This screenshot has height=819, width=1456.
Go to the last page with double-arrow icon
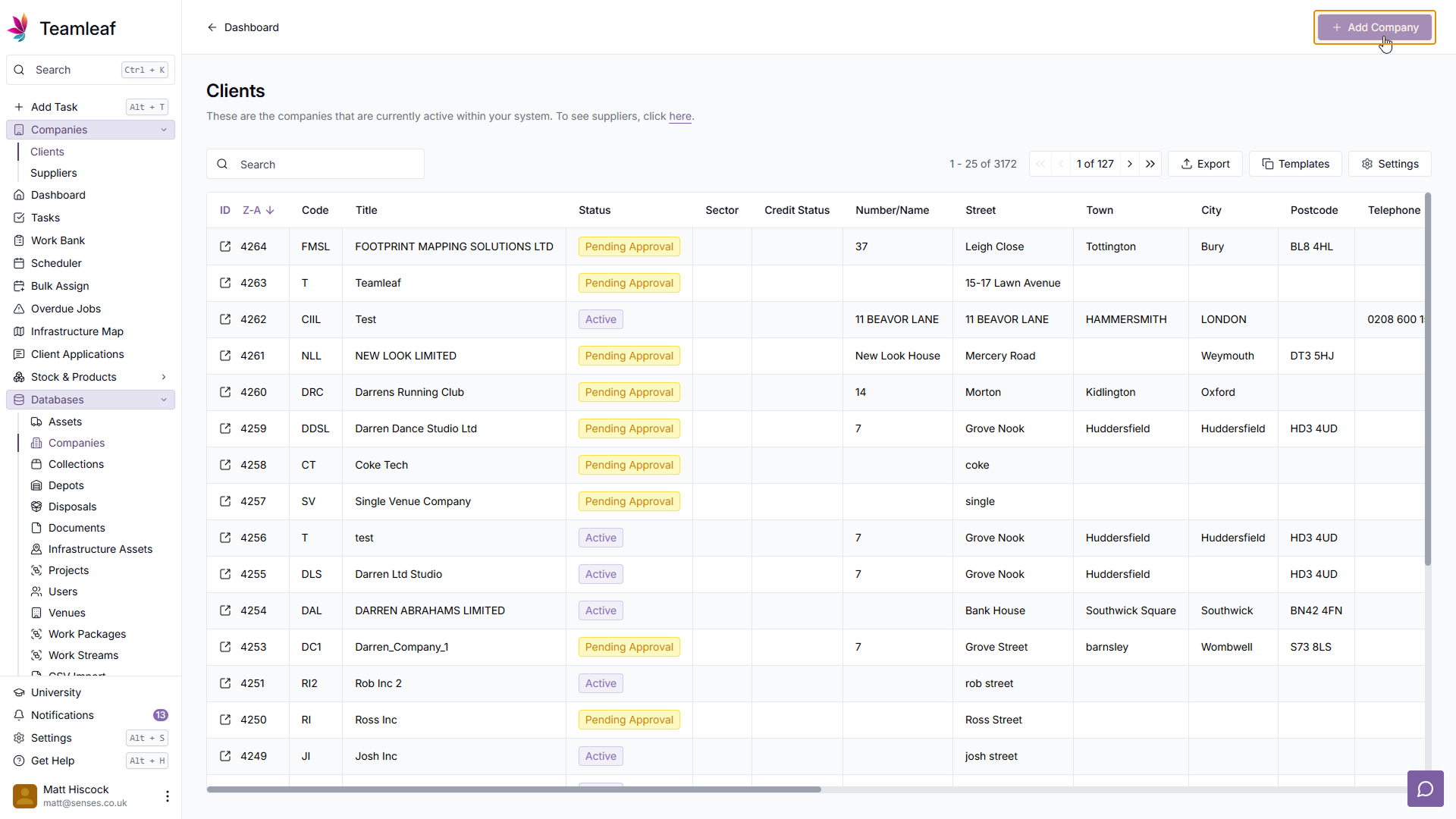pos(1150,164)
